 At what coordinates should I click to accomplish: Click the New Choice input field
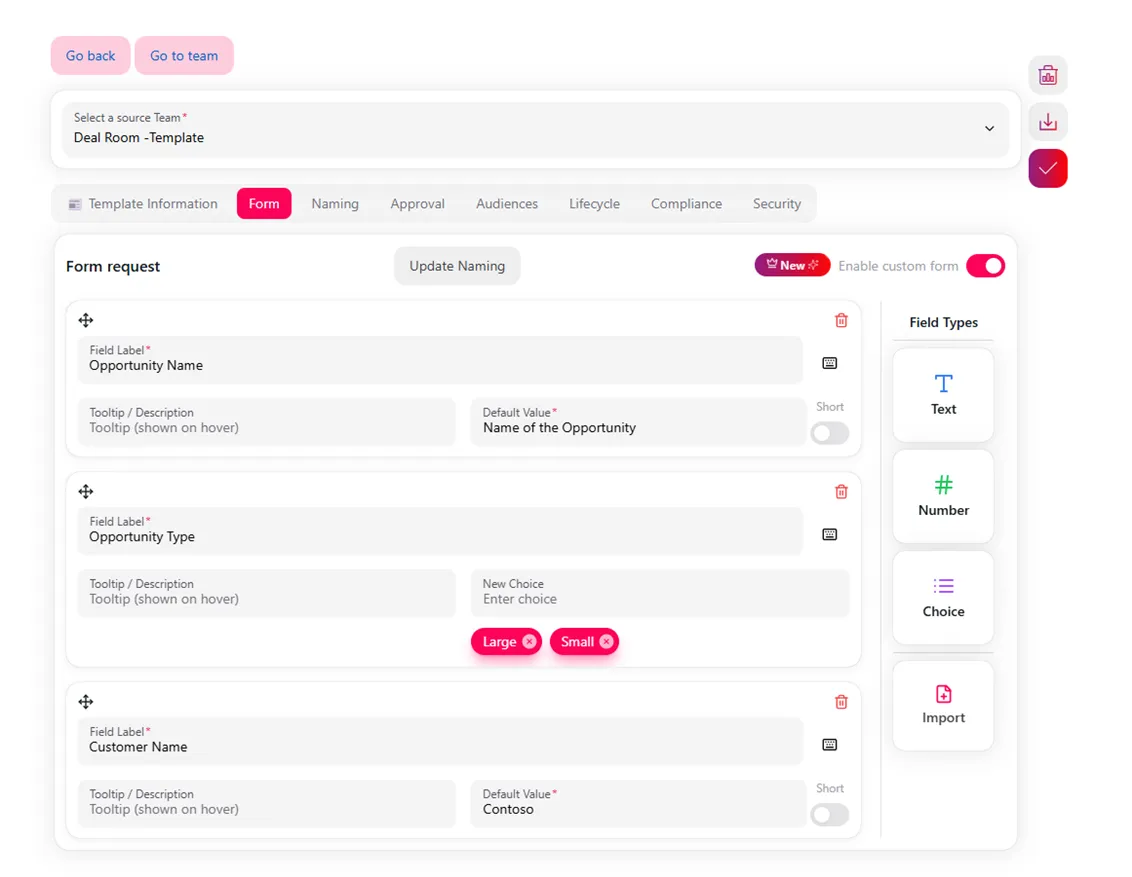660,593
